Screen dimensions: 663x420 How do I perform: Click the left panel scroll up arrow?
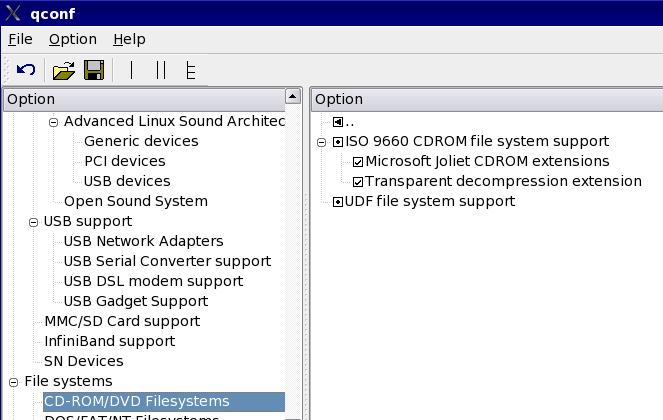tap(292, 97)
